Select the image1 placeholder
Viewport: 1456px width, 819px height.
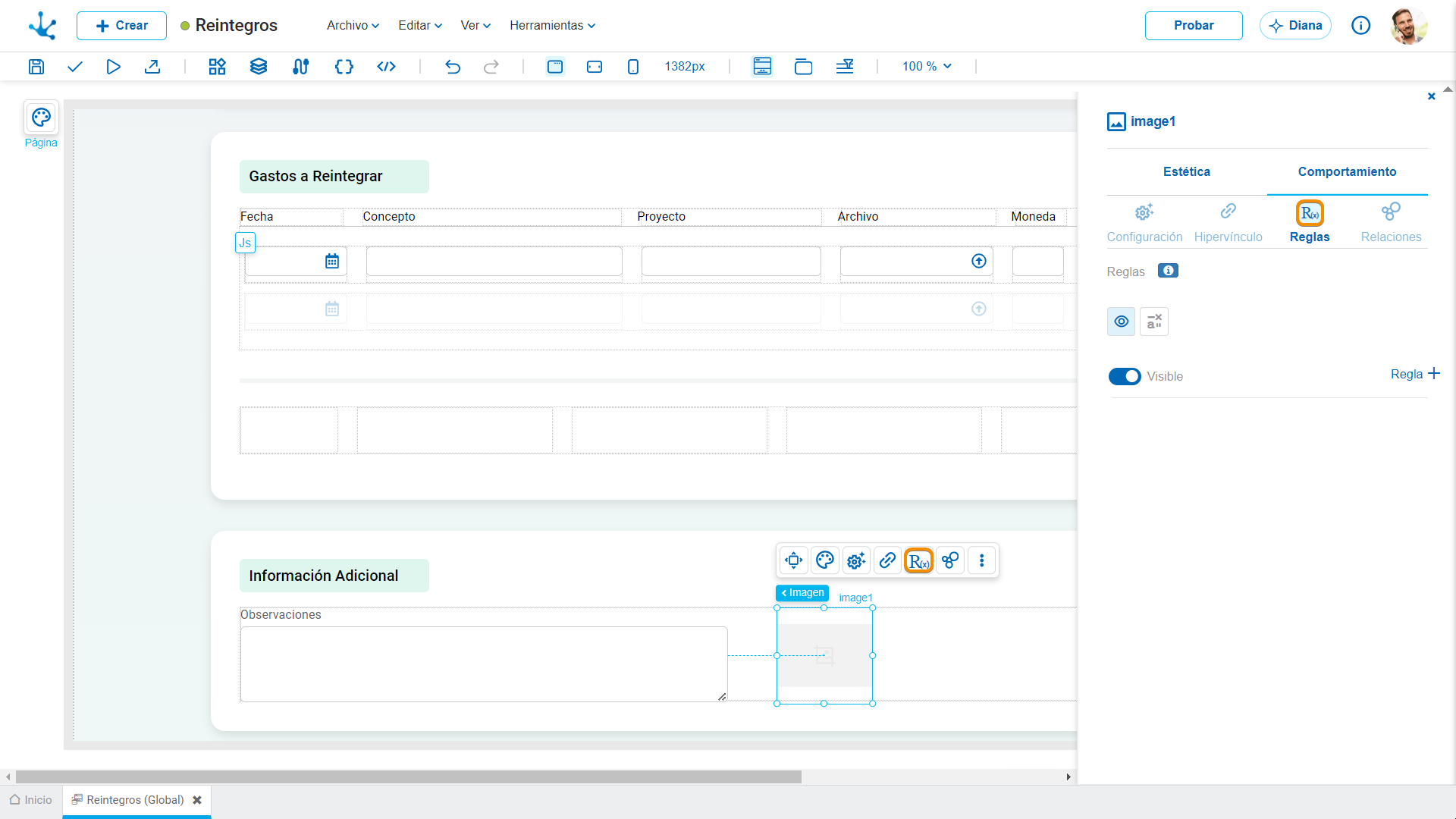(824, 656)
